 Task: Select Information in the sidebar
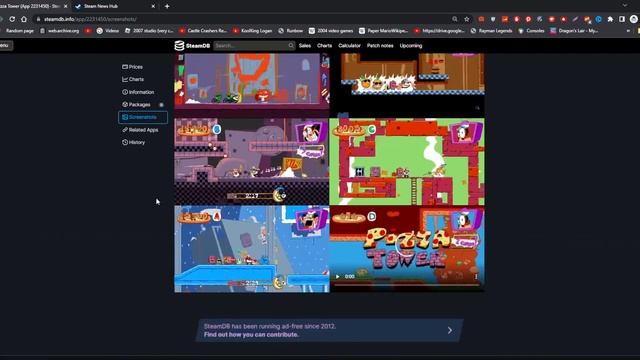tap(138, 92)
